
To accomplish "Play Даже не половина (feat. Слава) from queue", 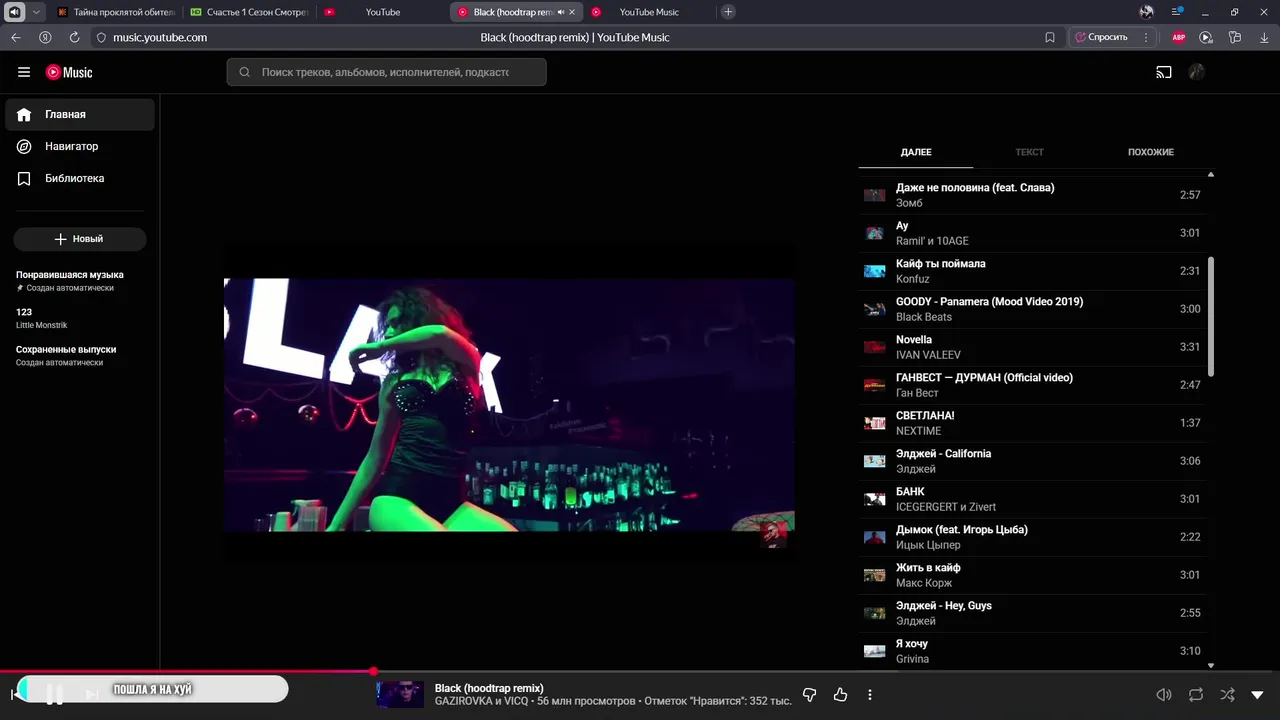I will click(1032, 195).
